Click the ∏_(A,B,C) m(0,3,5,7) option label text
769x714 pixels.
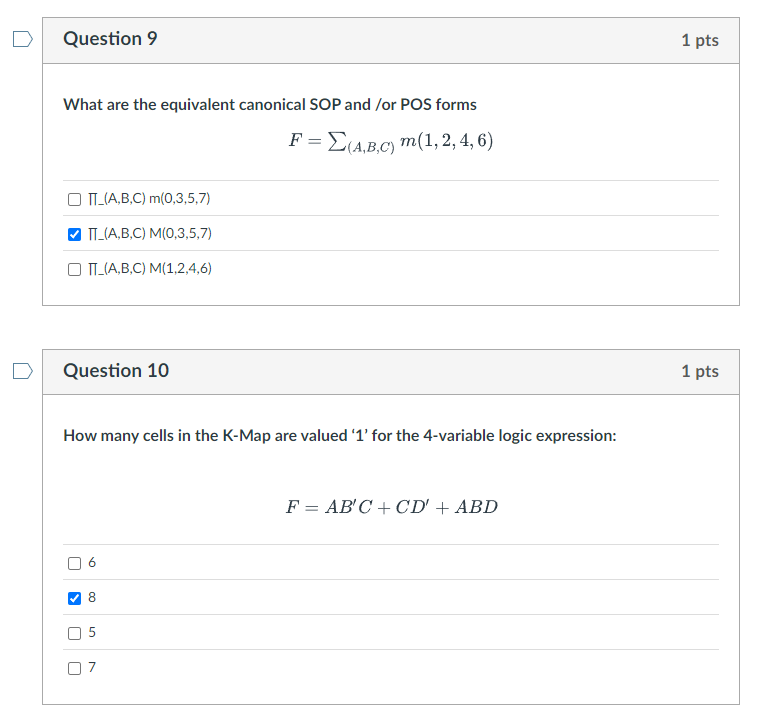coord(149,199)
